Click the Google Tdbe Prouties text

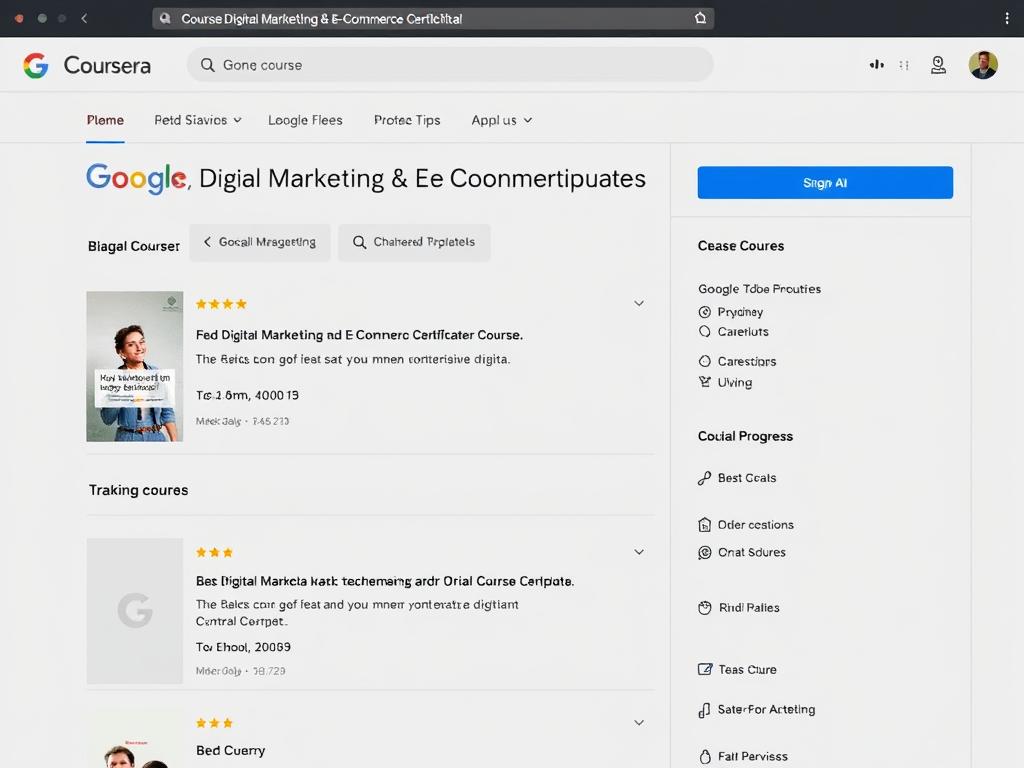click(x=760, y=289)
